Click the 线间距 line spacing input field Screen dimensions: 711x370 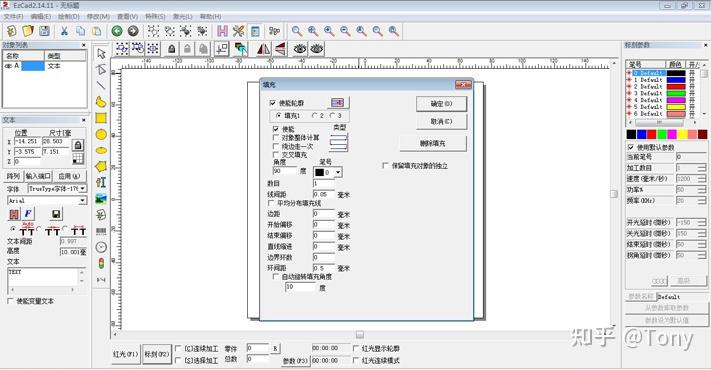click(x=324, y=194)
